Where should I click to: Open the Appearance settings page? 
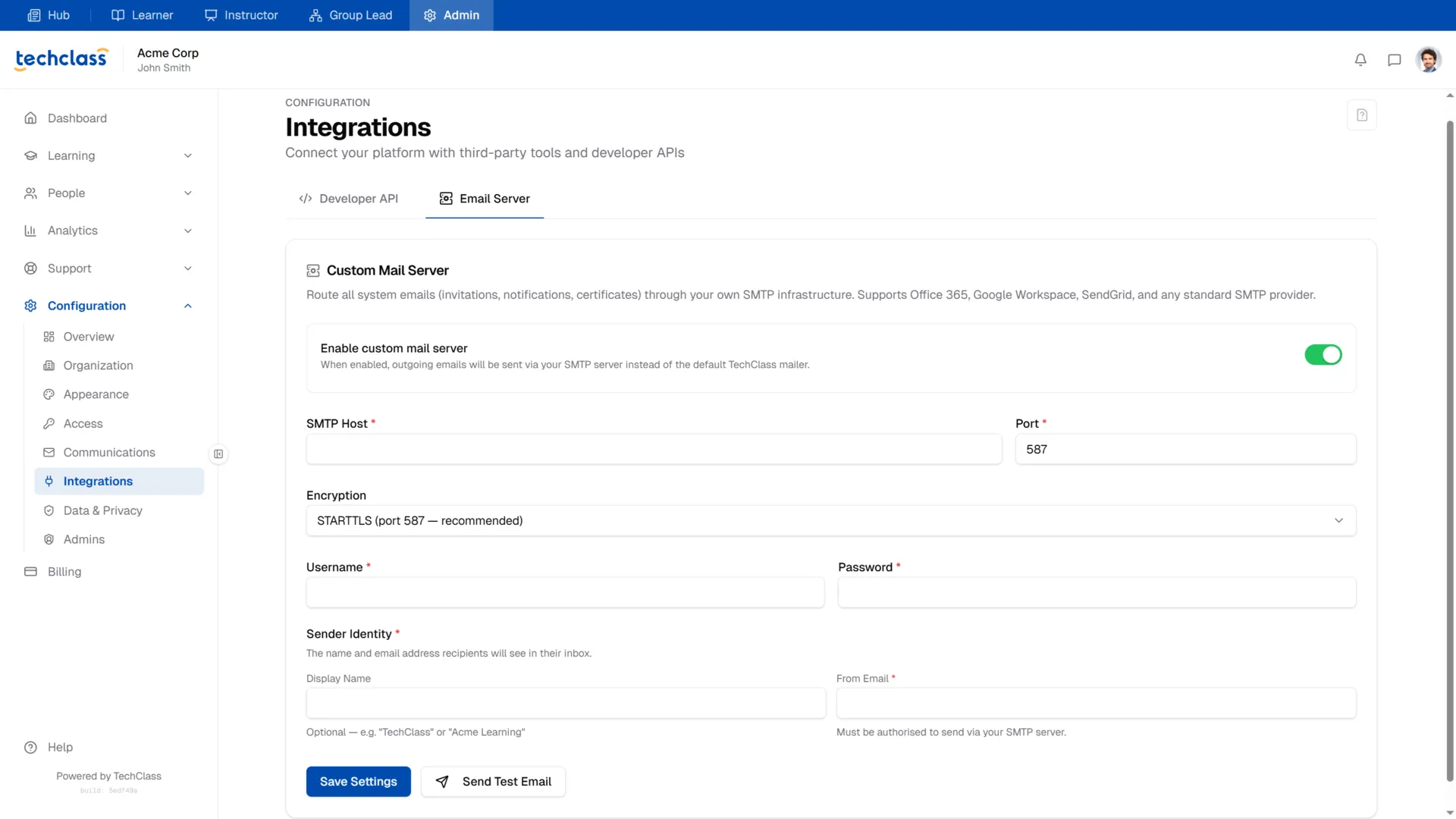tap(119, 394)
